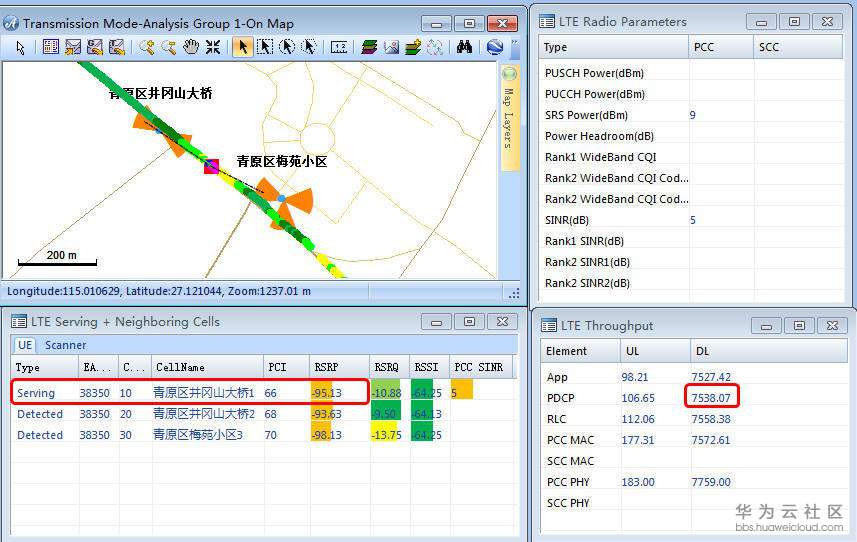This screenshot has width=857, height=542.
Task: Open the stacked layers control icon
Action: 369,48
